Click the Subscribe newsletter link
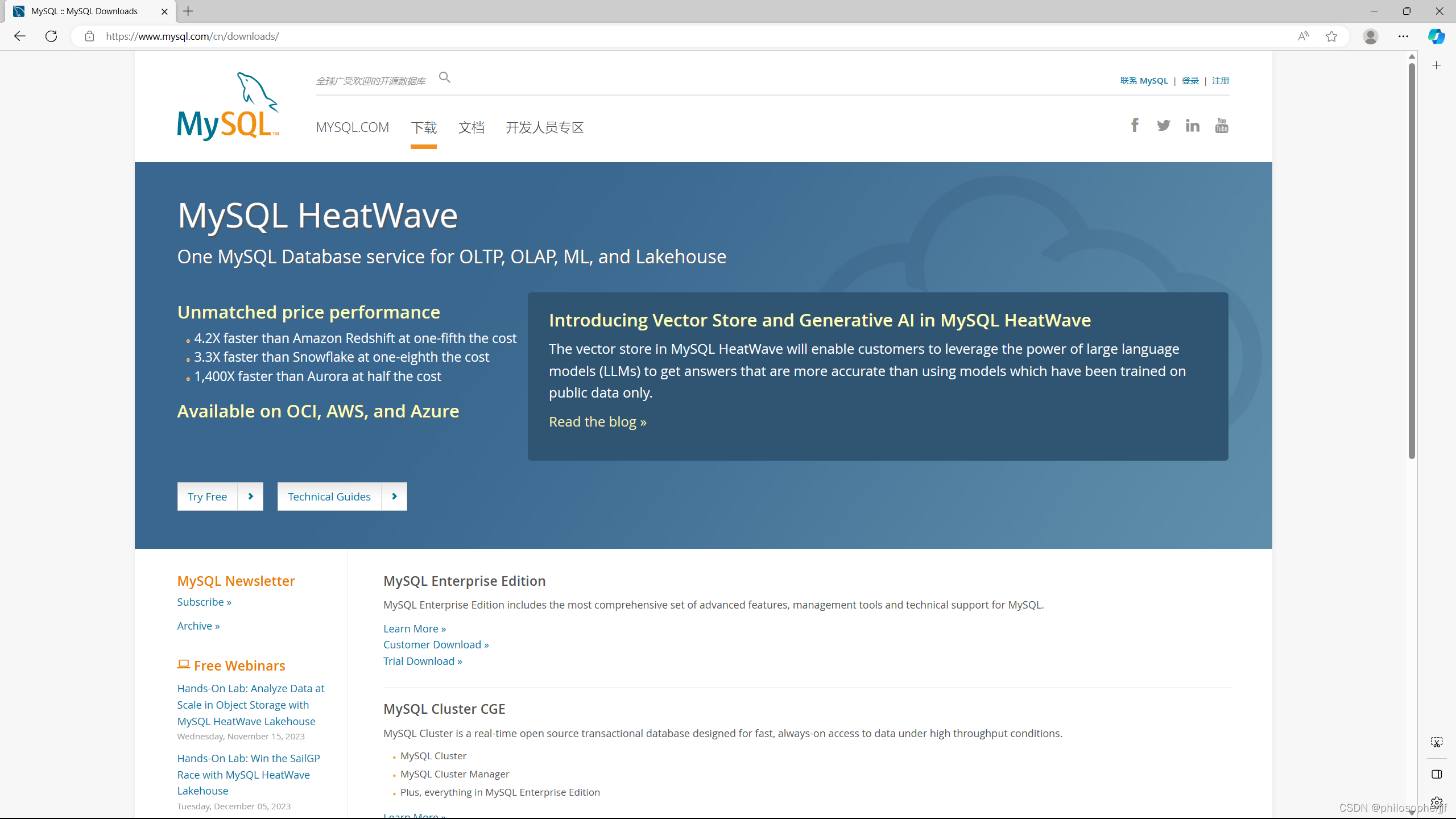The height and width of the screenshot is (819, 1456). 204,602
